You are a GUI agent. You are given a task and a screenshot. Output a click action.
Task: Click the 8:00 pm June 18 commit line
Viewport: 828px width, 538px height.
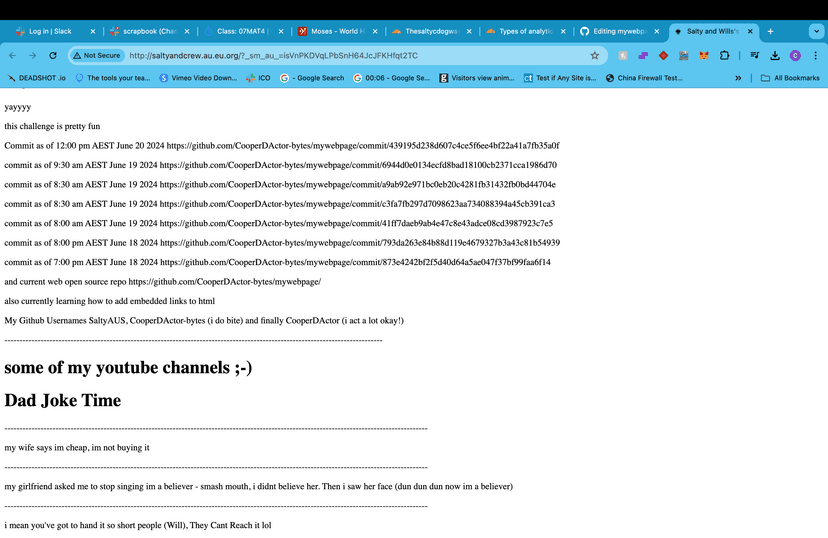click(282, 243)
